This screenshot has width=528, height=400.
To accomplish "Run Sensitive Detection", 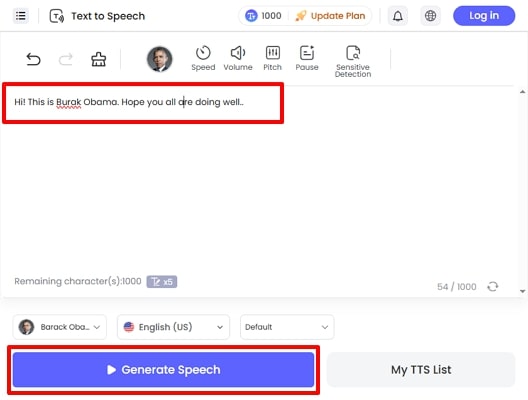I will (353, 62).
